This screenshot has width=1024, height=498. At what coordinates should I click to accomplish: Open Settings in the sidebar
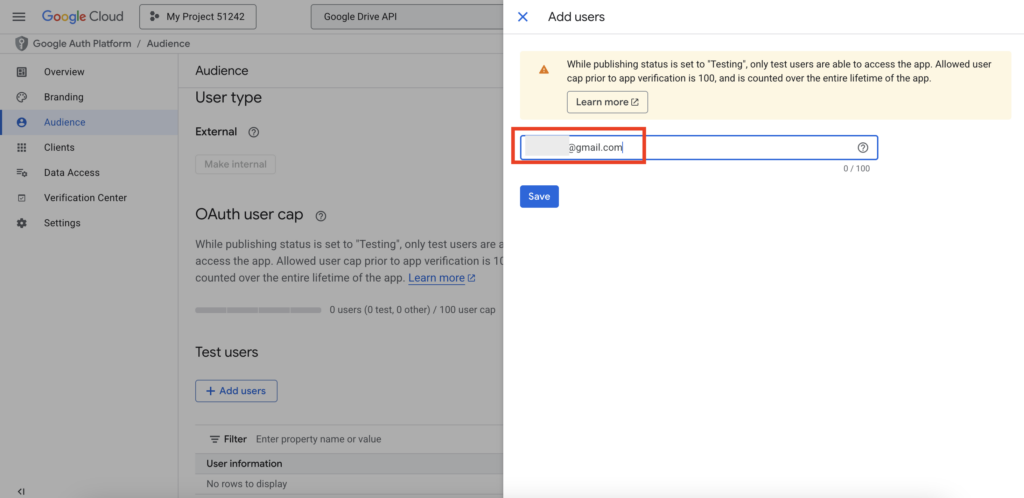coord(62,223)
